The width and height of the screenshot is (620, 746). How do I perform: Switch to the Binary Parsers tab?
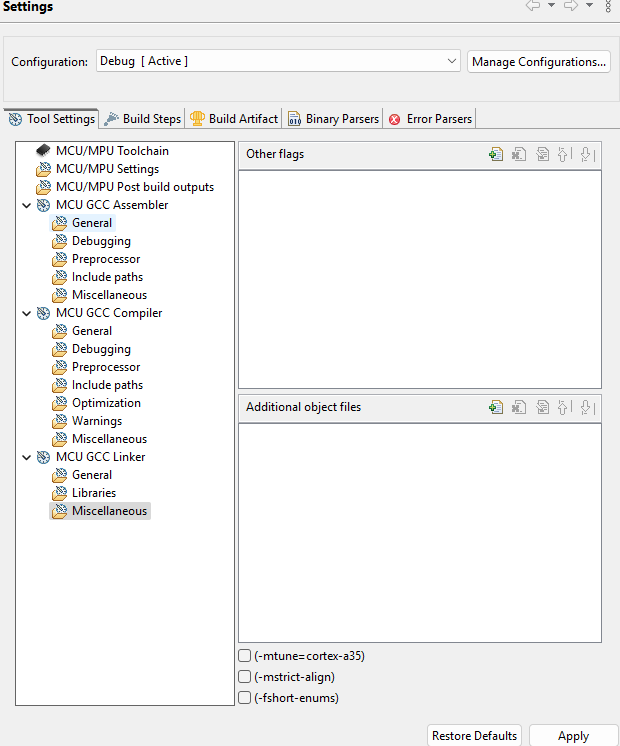click(x=333, y=119)
